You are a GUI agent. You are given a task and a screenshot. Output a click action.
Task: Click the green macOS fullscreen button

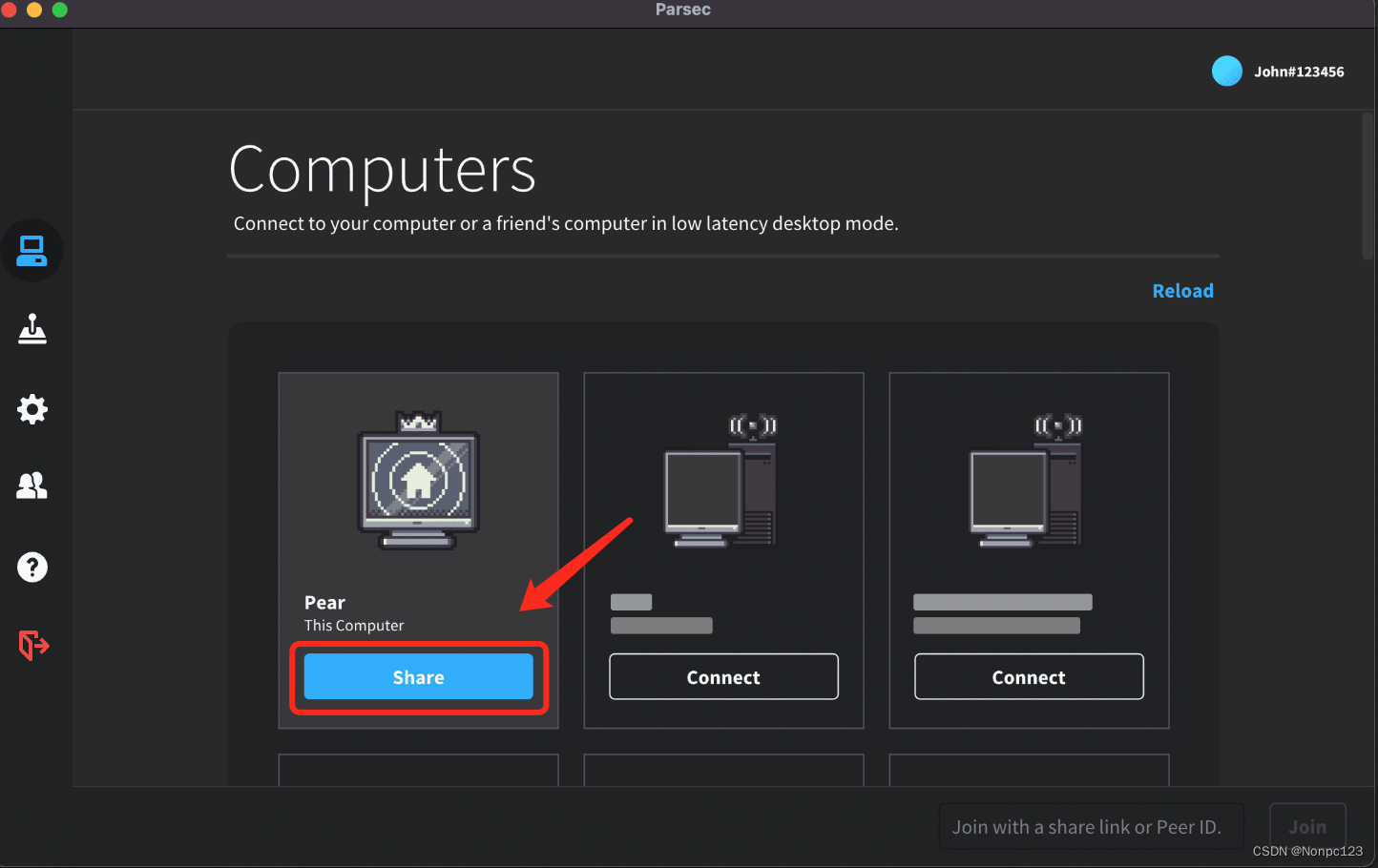tap(60, 10)
